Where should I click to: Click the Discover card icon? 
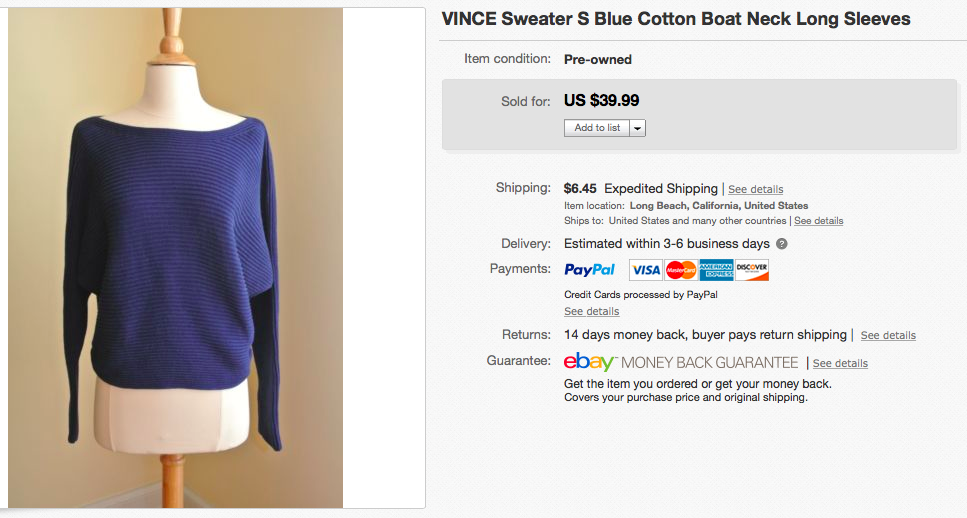point(751,270)
